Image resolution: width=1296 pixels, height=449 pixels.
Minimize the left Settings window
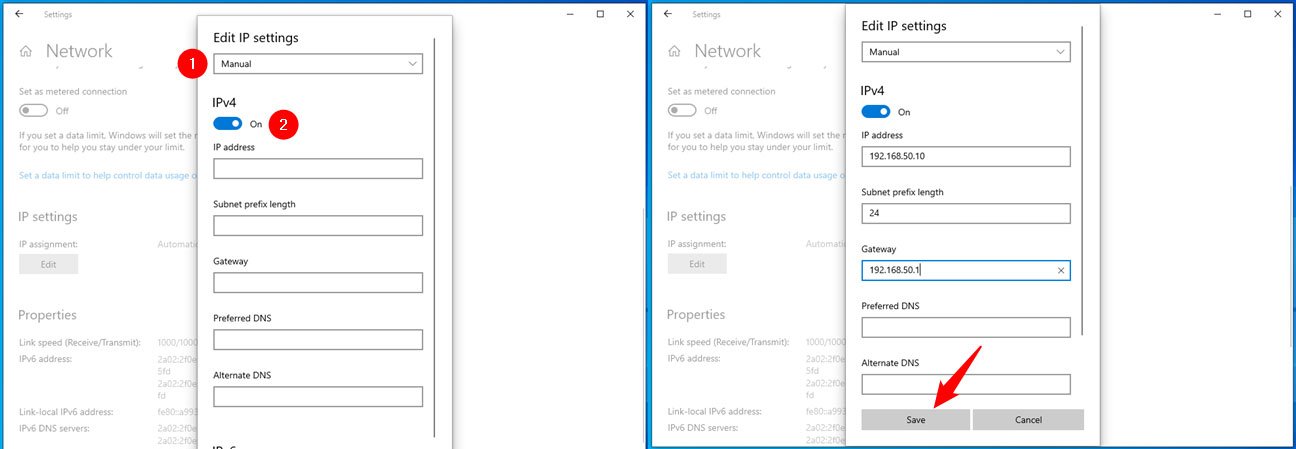click(x=569, y=14)
